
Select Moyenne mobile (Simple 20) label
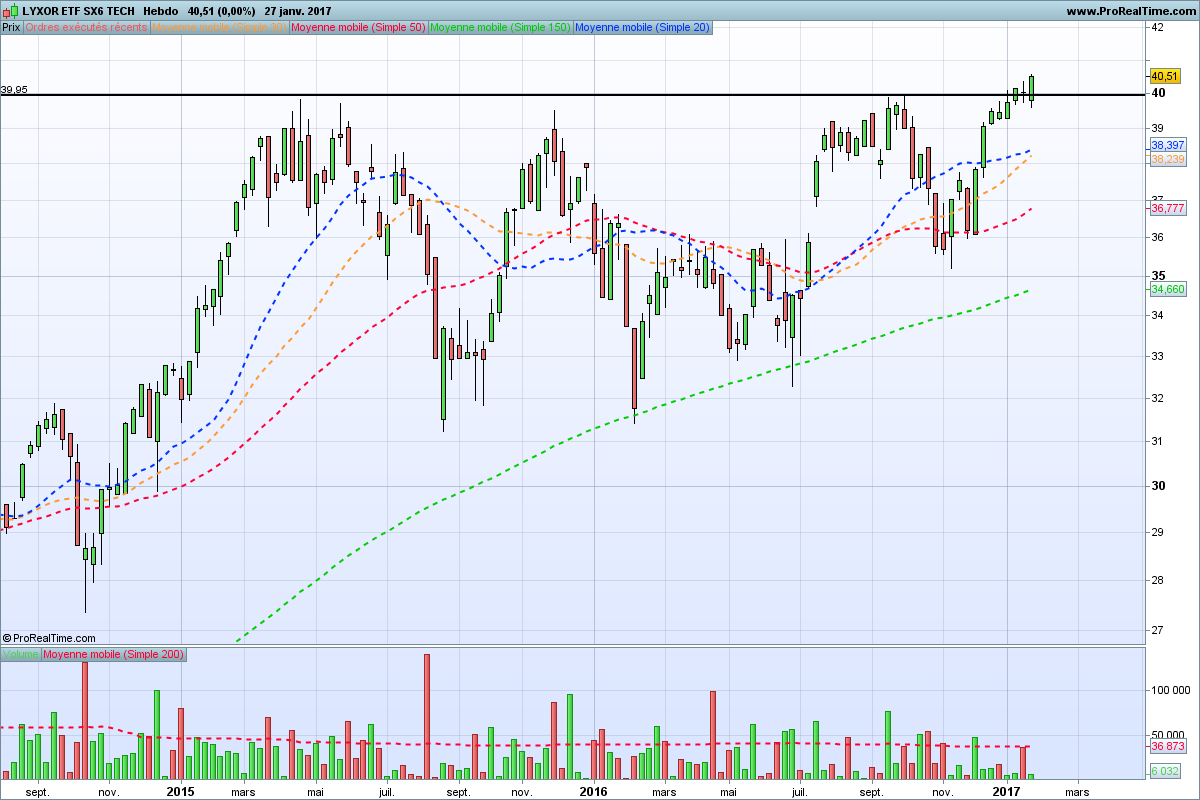click(643, 27)
